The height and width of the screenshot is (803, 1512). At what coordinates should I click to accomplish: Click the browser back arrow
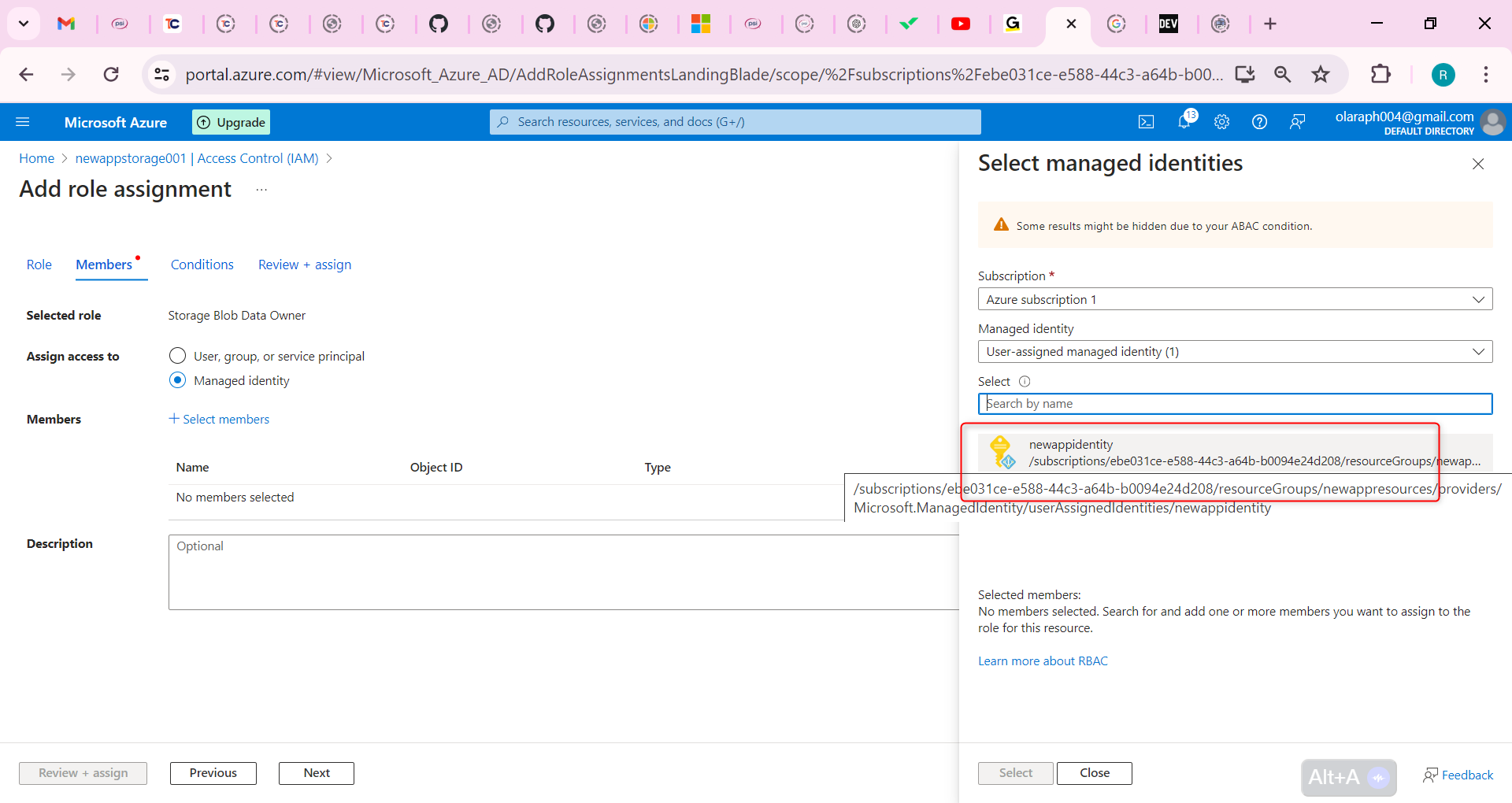pyautogui.click(x=26, y=74)
